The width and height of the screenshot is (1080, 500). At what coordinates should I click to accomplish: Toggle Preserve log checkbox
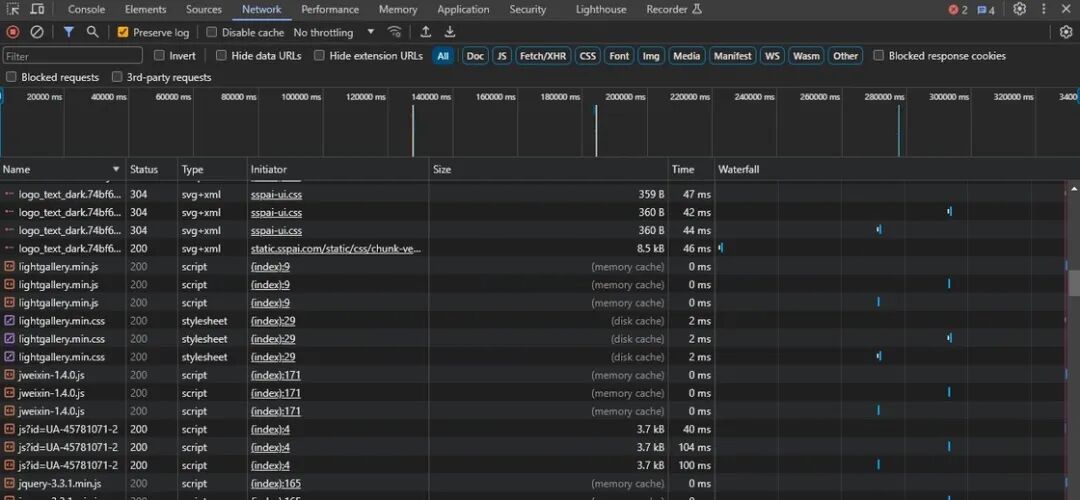[123, 32]
